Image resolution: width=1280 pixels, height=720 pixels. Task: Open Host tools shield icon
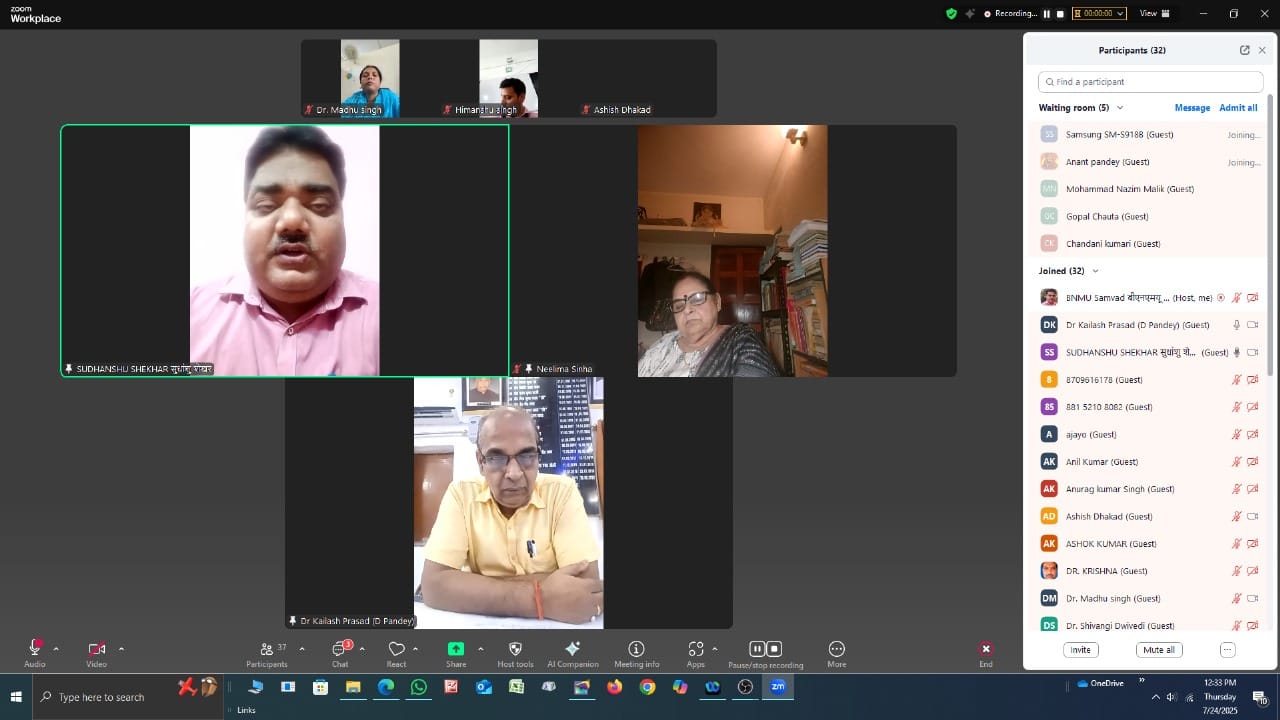[x=515, y=650]
